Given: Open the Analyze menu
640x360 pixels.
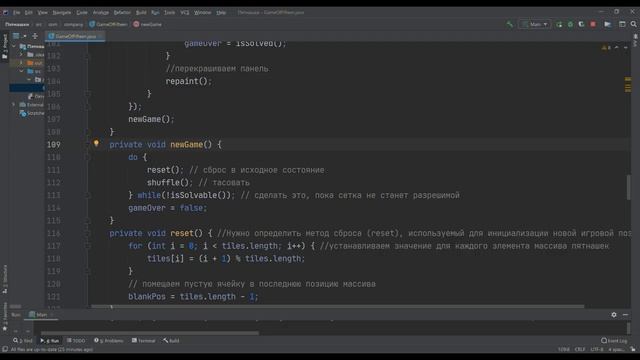Looking at the screenshot, I should (x=101, y=13).
